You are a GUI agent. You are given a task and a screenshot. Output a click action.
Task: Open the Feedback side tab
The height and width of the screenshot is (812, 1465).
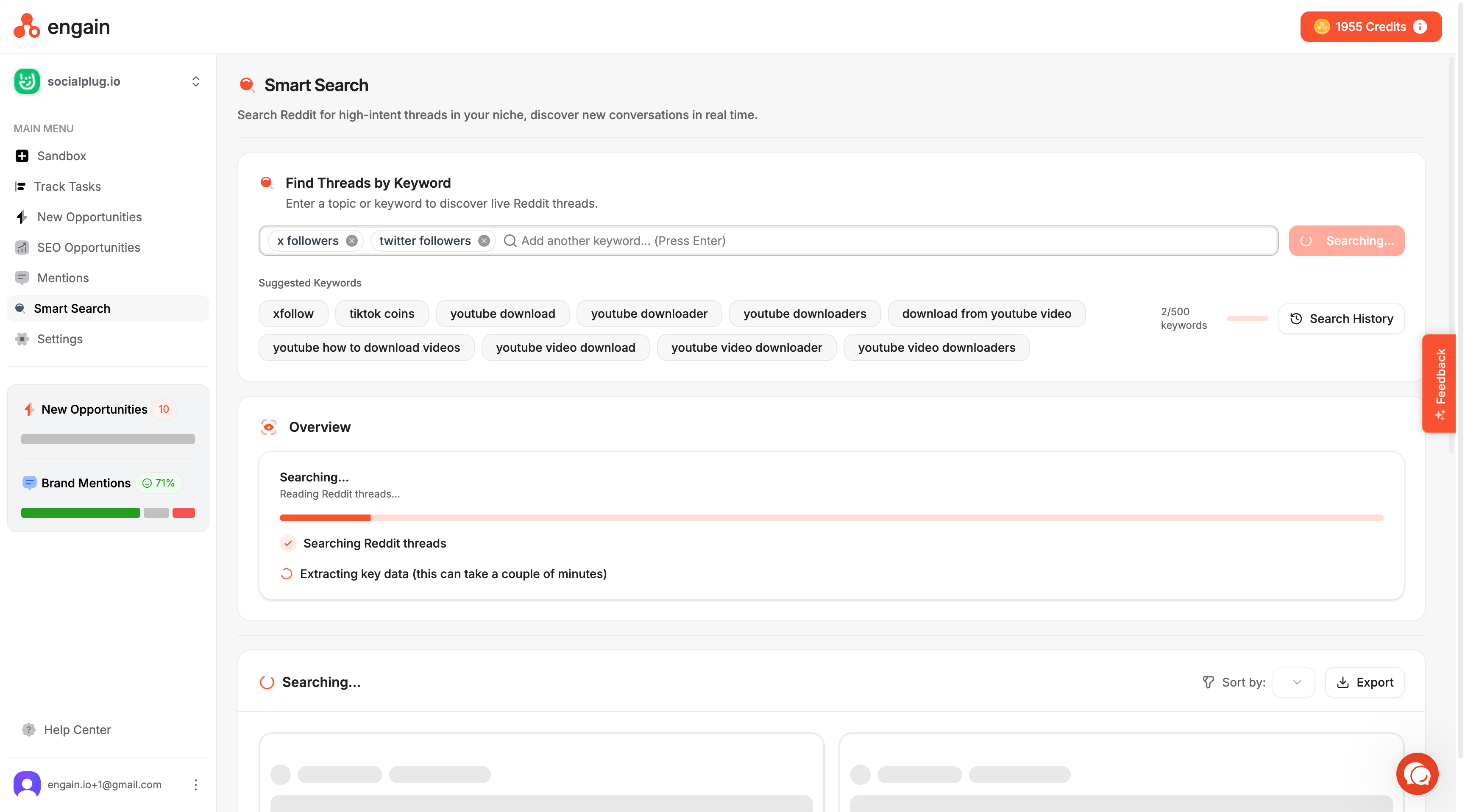tap(1439, 384)
